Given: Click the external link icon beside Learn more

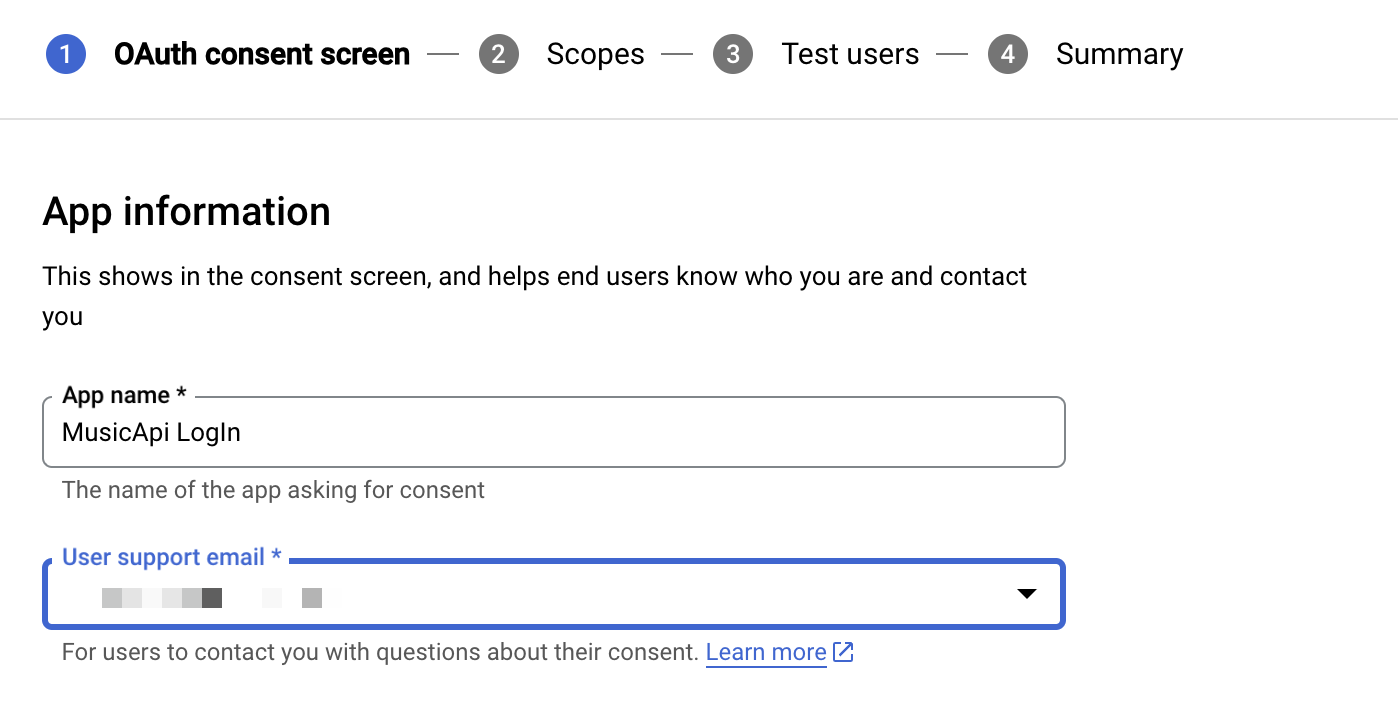Looking at the screenshot, I should click(x=843, y=651).
